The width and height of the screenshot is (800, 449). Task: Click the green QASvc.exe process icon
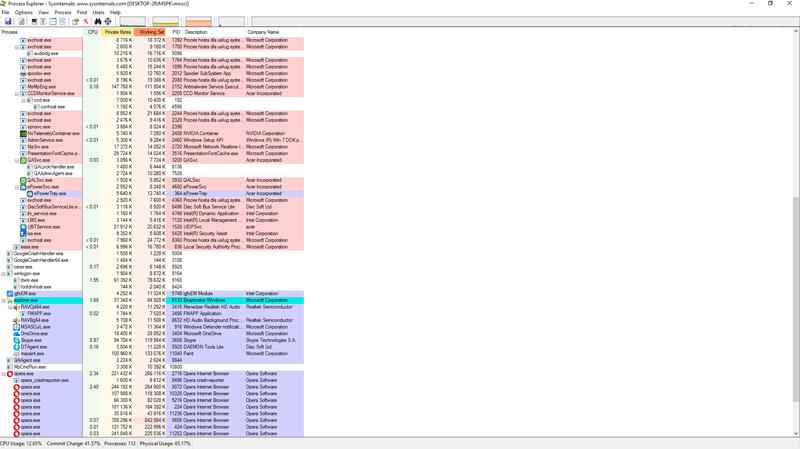(x=23, y=160)
